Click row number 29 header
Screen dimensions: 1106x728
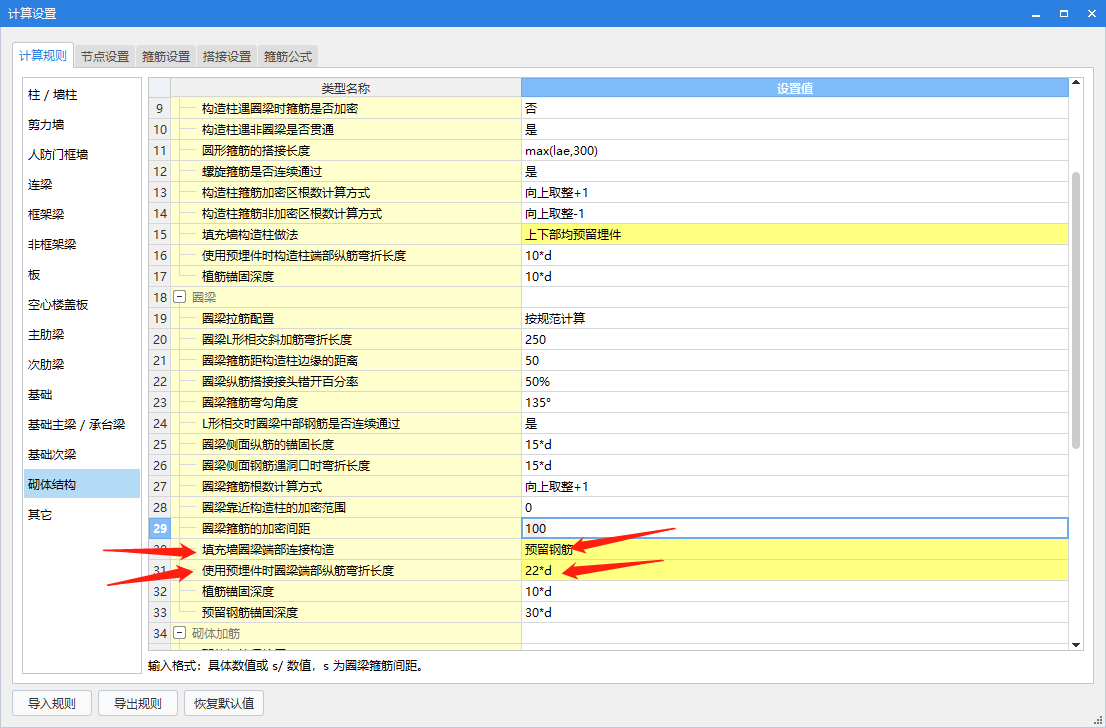pos(159,528)
